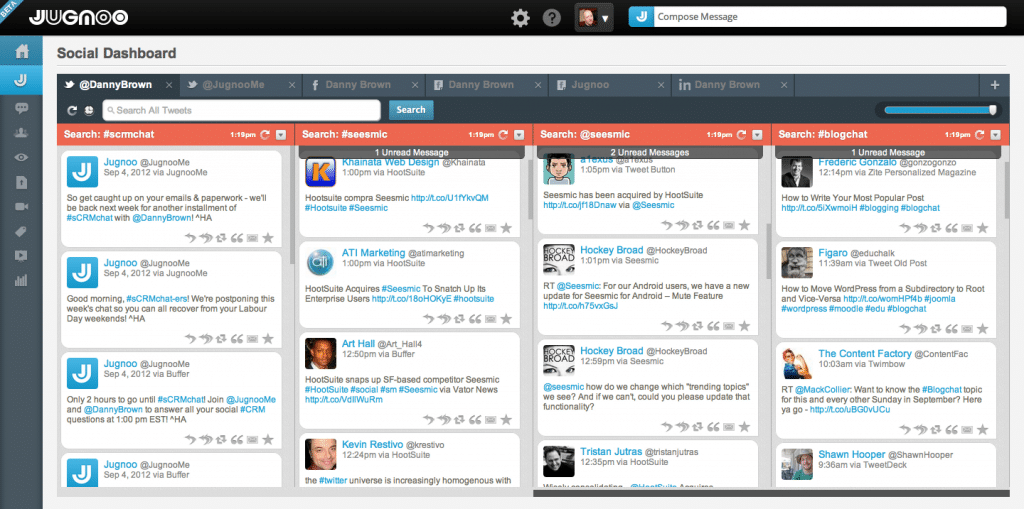Screen dimensions: 1024x509
Task: Open the #blogchat column options dropdown
Action: point(994,134)
